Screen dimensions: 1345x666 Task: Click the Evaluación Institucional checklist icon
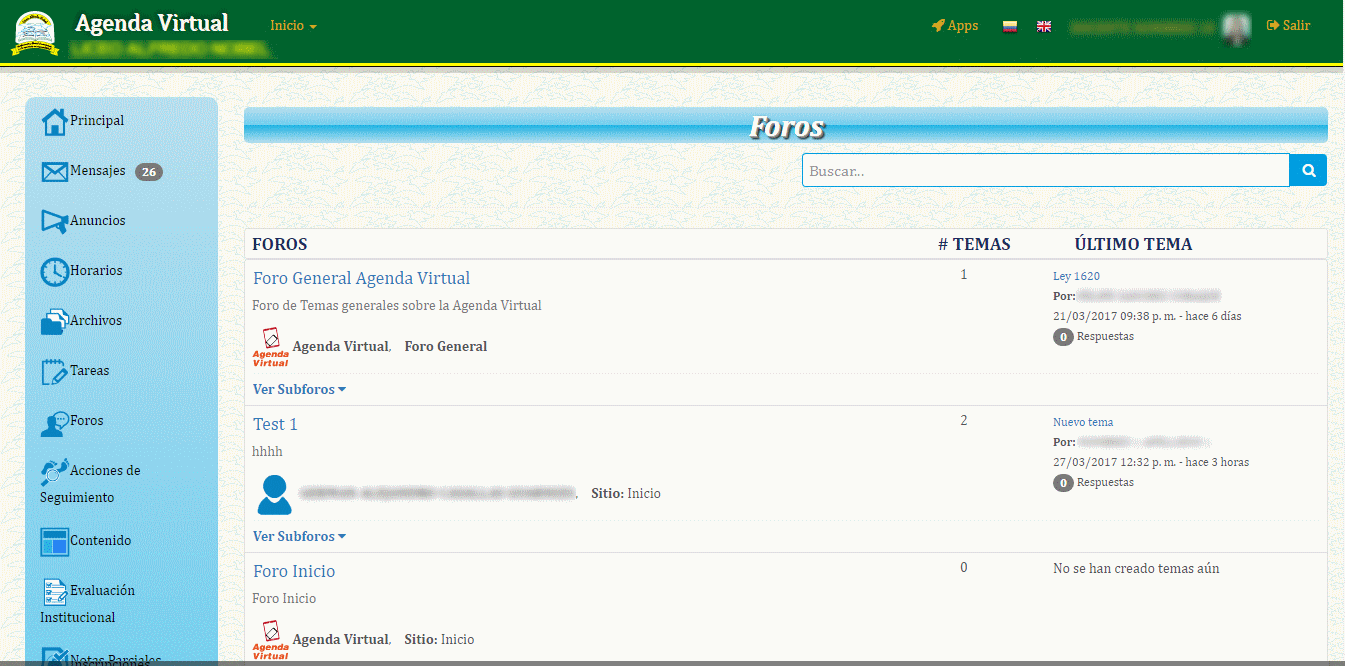pos(54,591)
